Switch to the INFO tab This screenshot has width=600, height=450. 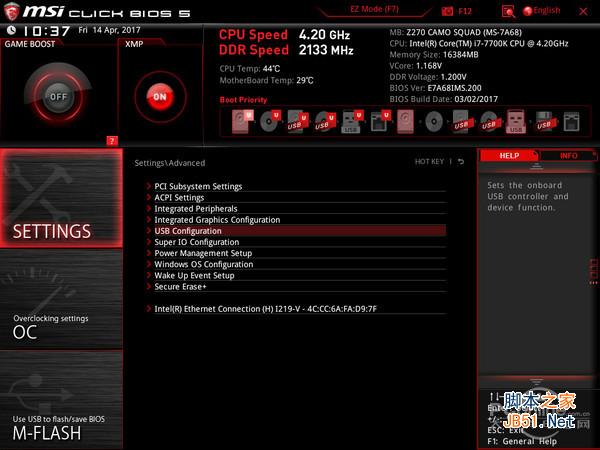pos(568,155)
